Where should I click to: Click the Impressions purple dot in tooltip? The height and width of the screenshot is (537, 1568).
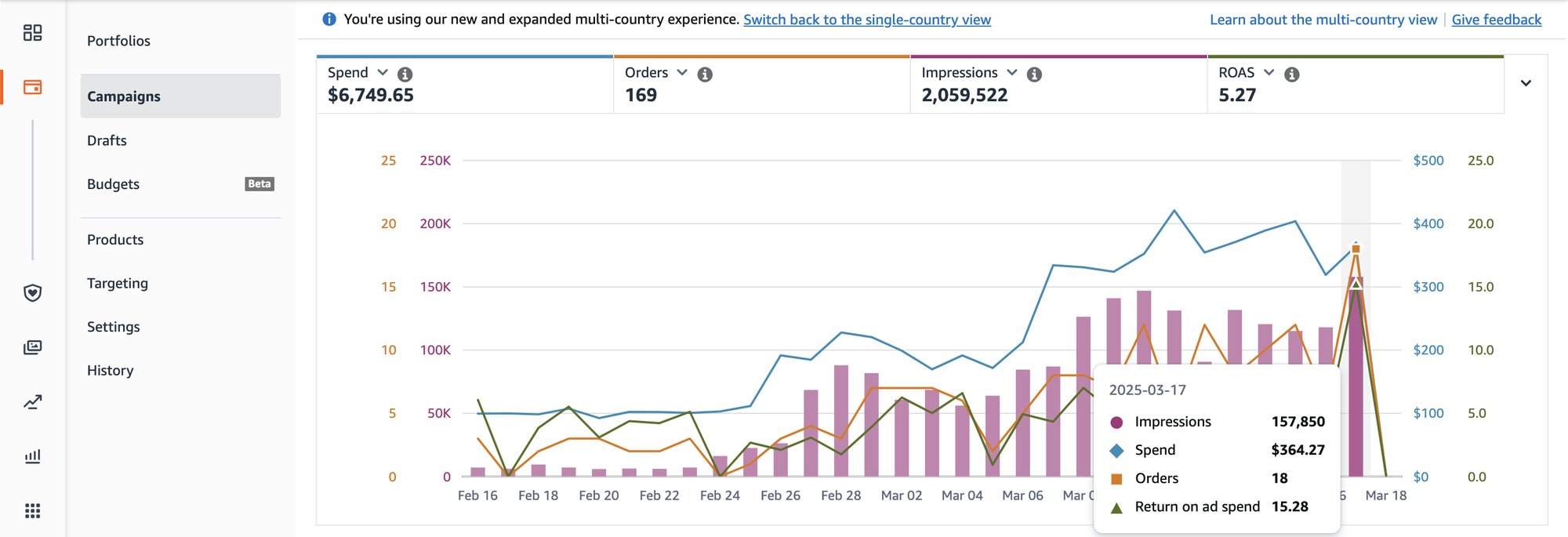pyautogui.click(x=1117, y=423)
